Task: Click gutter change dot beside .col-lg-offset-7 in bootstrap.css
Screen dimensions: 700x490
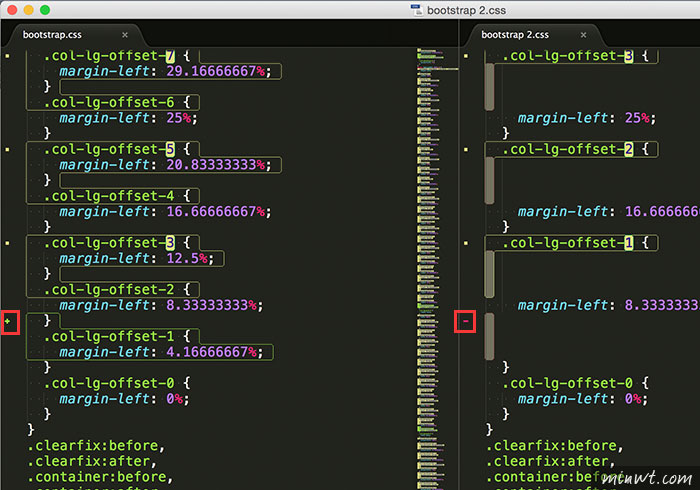Action: pyautogui.click(x=8, y=56)
